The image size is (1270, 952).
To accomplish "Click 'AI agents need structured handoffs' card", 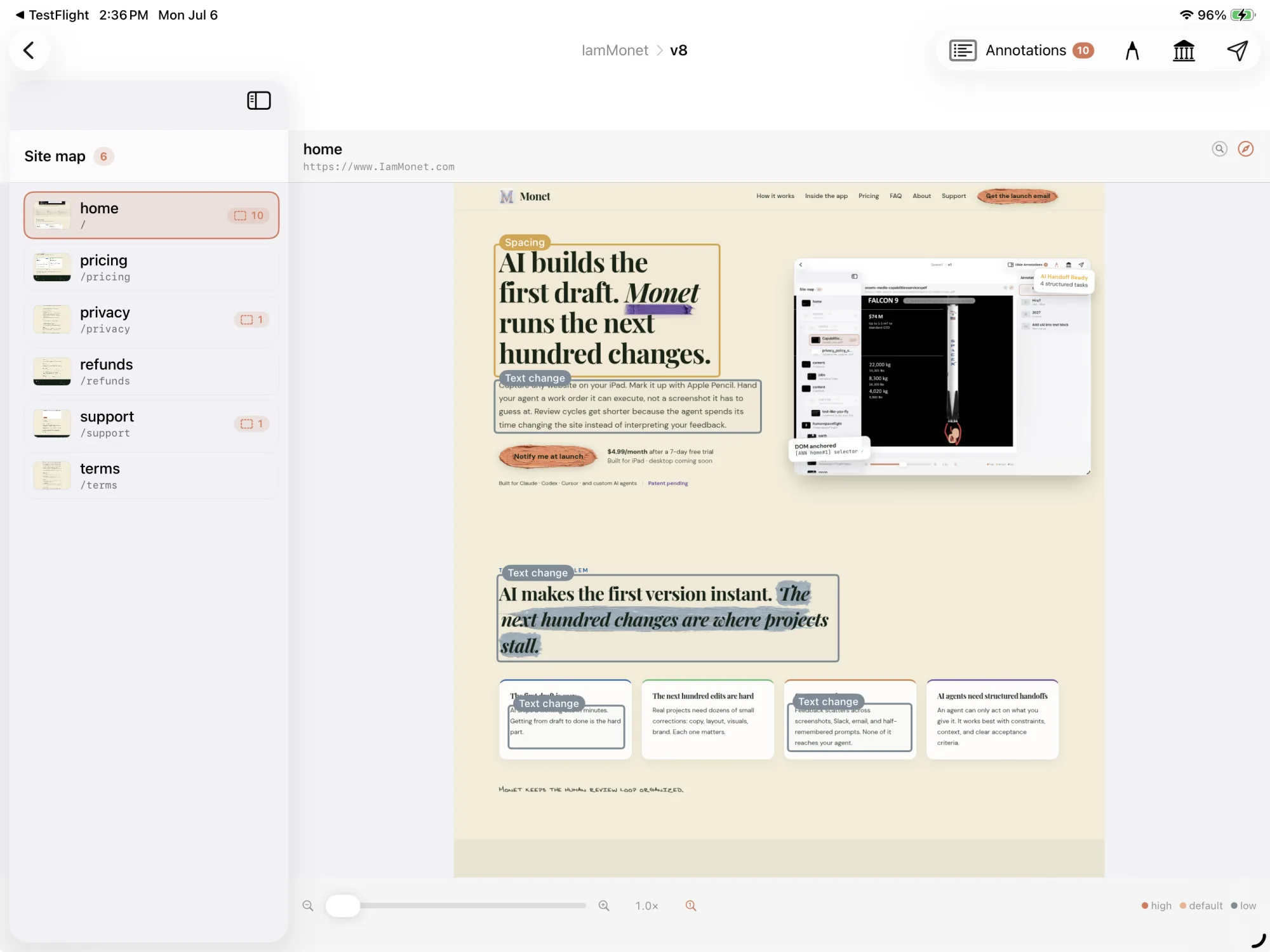I will click(992, 720).
